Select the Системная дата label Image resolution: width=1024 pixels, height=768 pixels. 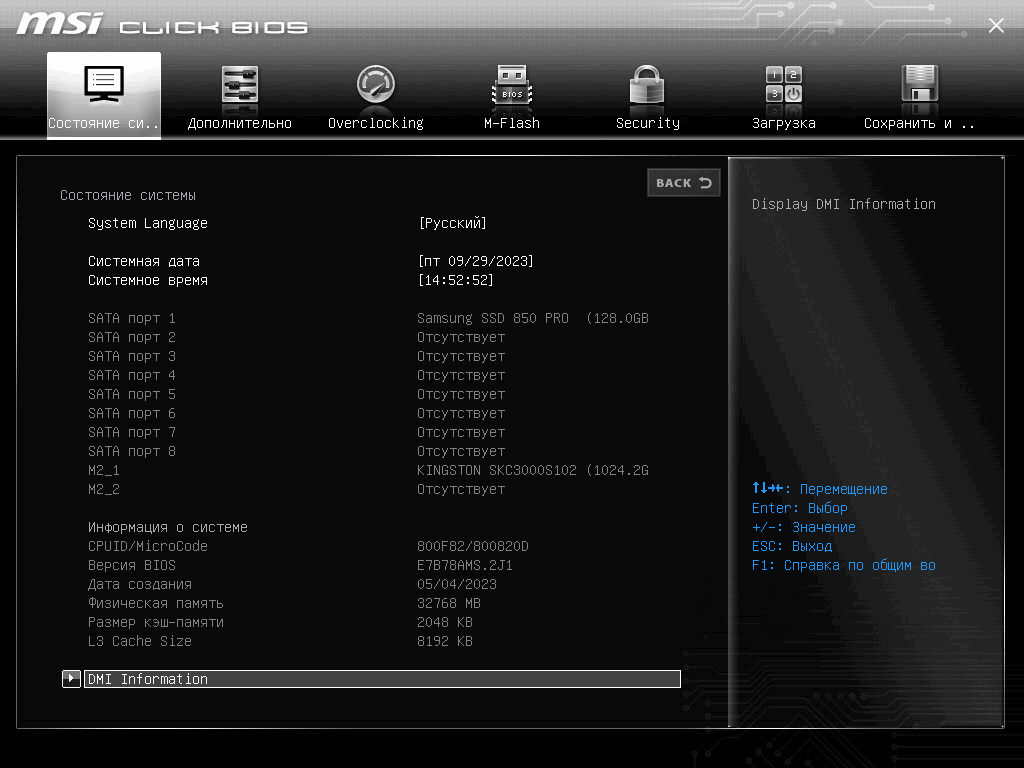coord(144,261)
